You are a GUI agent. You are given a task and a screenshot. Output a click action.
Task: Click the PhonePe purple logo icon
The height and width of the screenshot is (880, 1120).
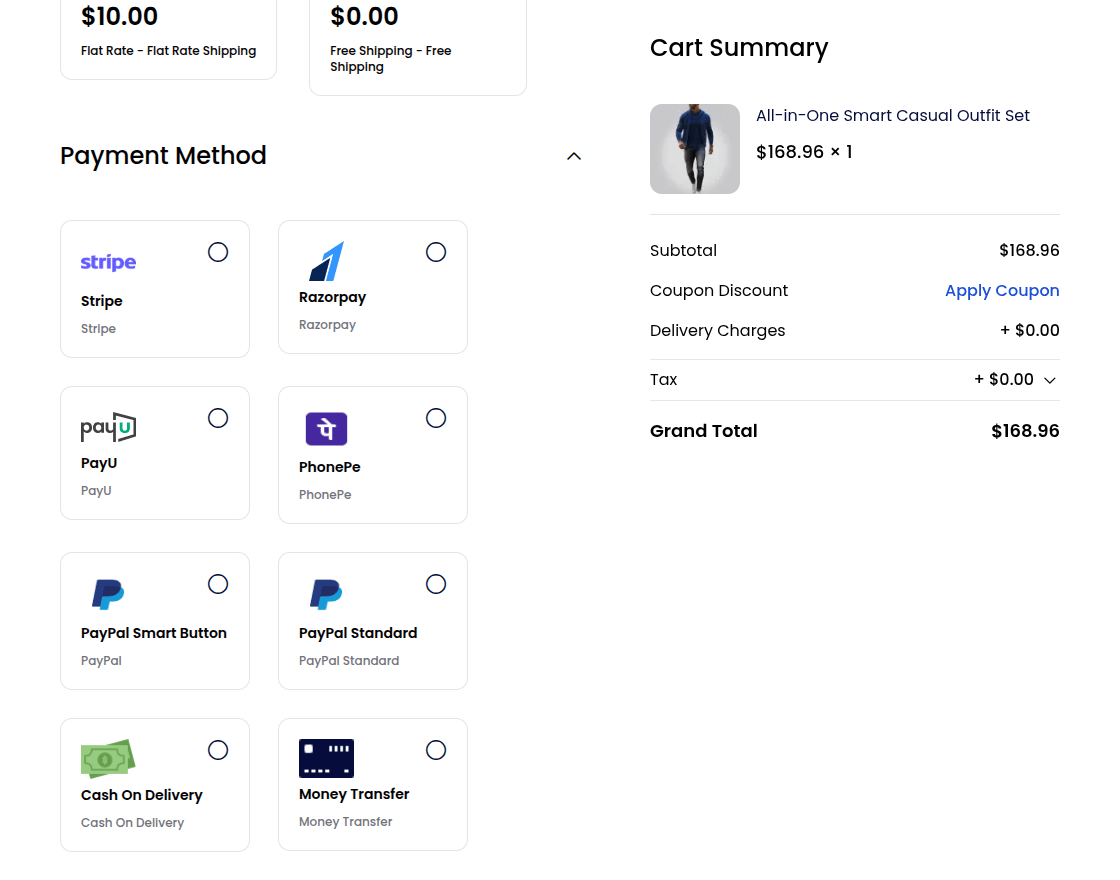[326, 429]
